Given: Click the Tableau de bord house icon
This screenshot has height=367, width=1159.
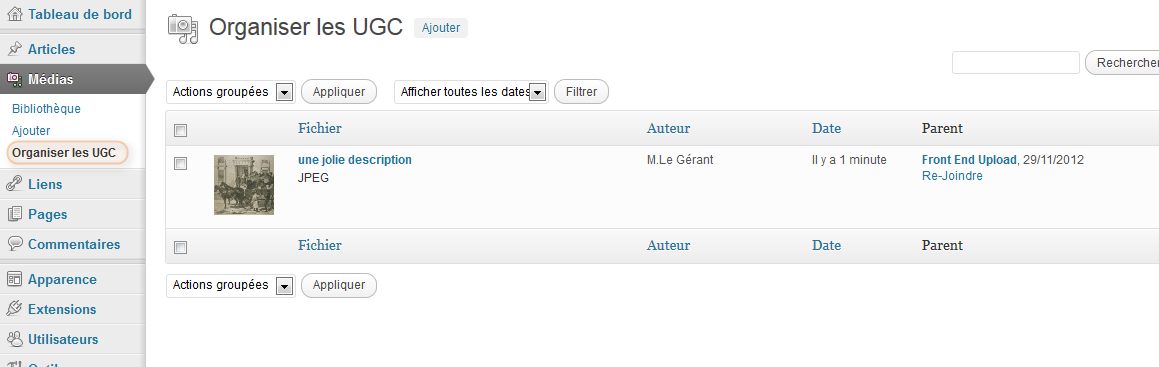Looking at the screenshot, I should tap(14, 14).
